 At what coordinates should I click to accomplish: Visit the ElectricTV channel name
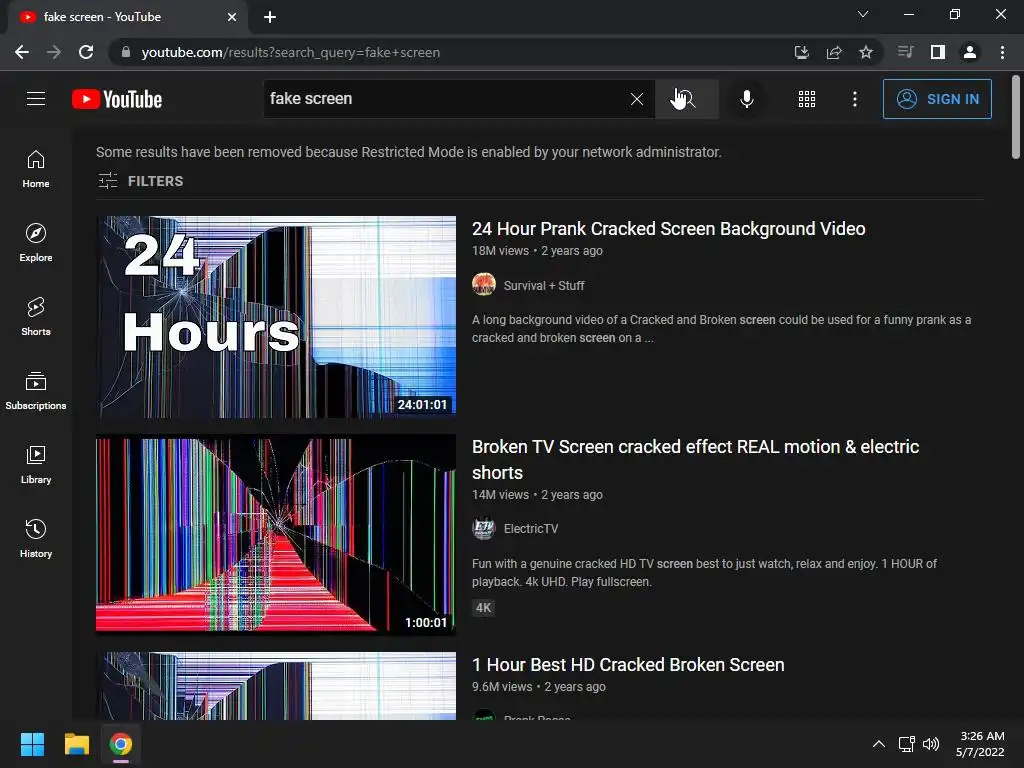(531, 528)
